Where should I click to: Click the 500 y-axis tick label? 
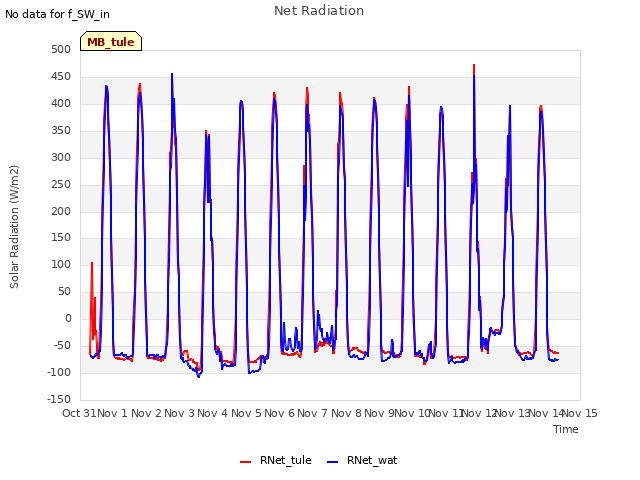61,50
